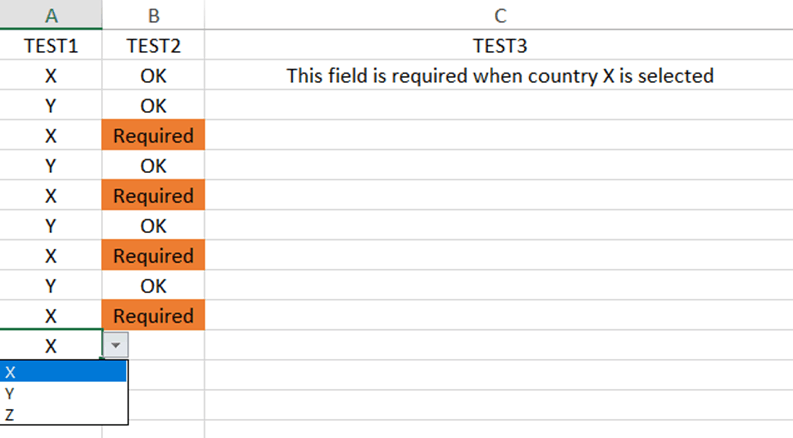Click the first Y cell under TEST1
793x438 pixels.
click(51, 105)
